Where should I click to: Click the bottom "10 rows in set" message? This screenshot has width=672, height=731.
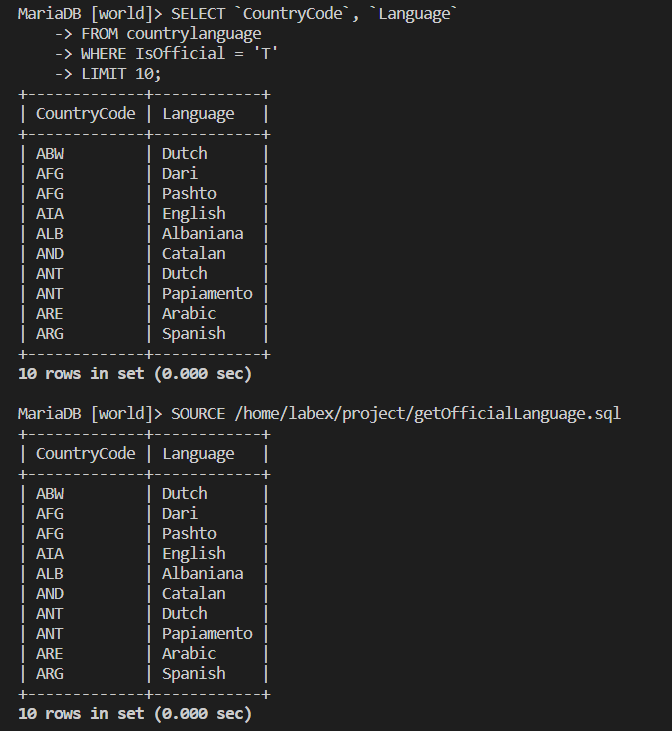click(135, 714)
